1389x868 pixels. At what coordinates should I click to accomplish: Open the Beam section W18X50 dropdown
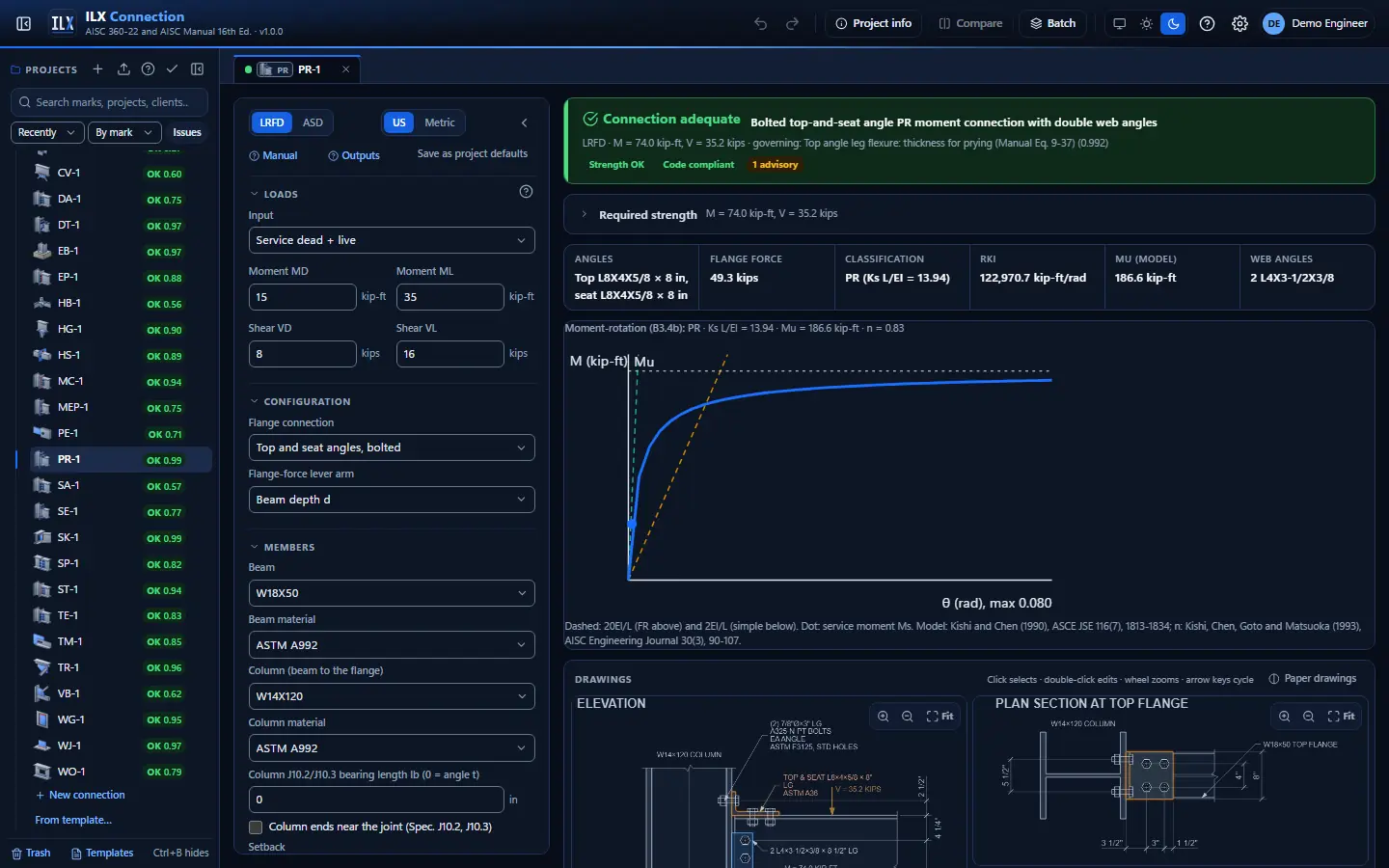(x=392, y=593)
